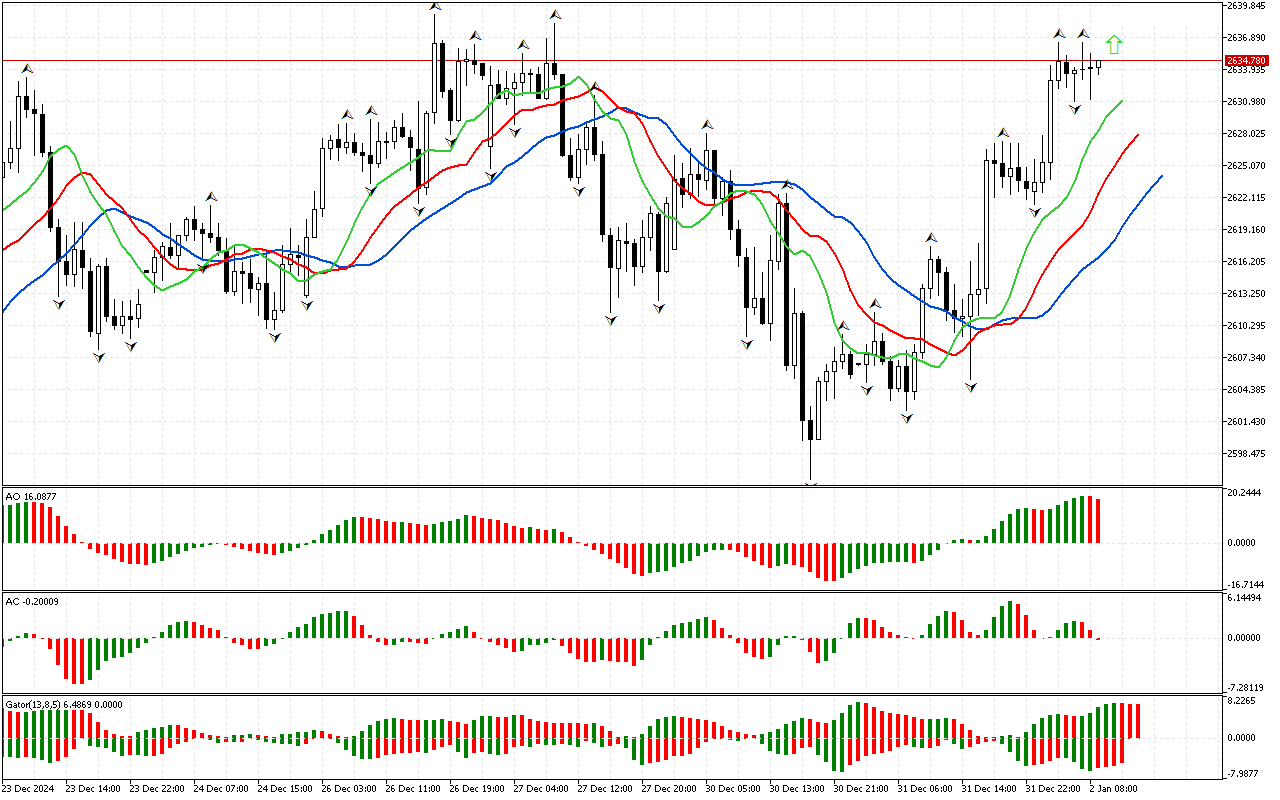Image resolution: width=1280 pixels, height=800 pixels.
Task: Click the AO scale value -16.7144
Action: tap(1246, 584)
